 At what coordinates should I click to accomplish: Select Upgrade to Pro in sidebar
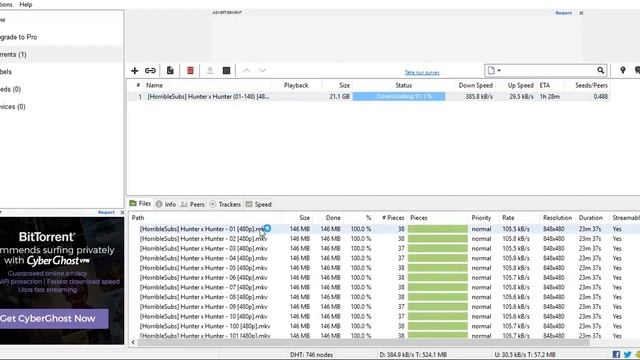19,37
